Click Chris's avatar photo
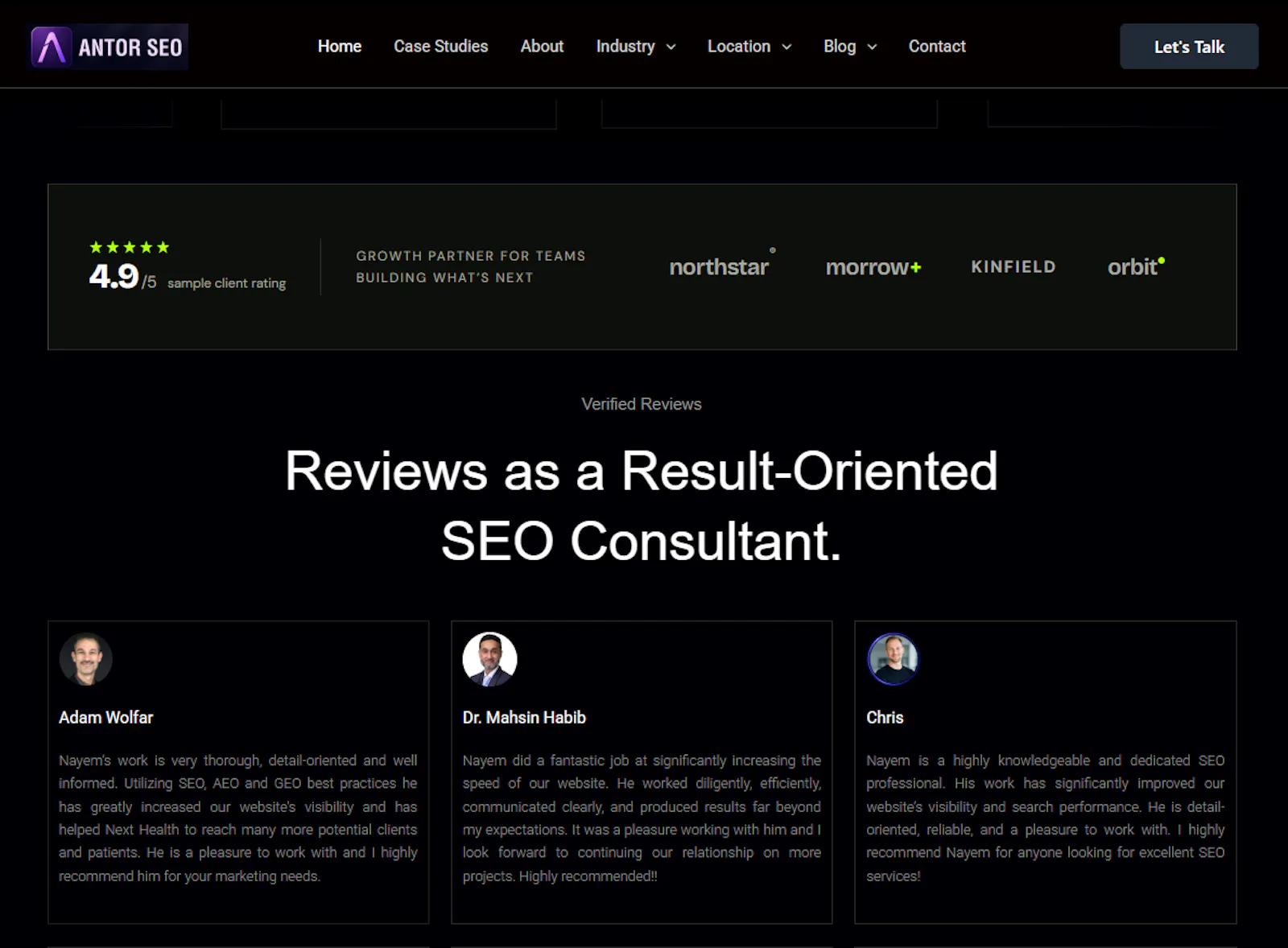 (893, 659)
